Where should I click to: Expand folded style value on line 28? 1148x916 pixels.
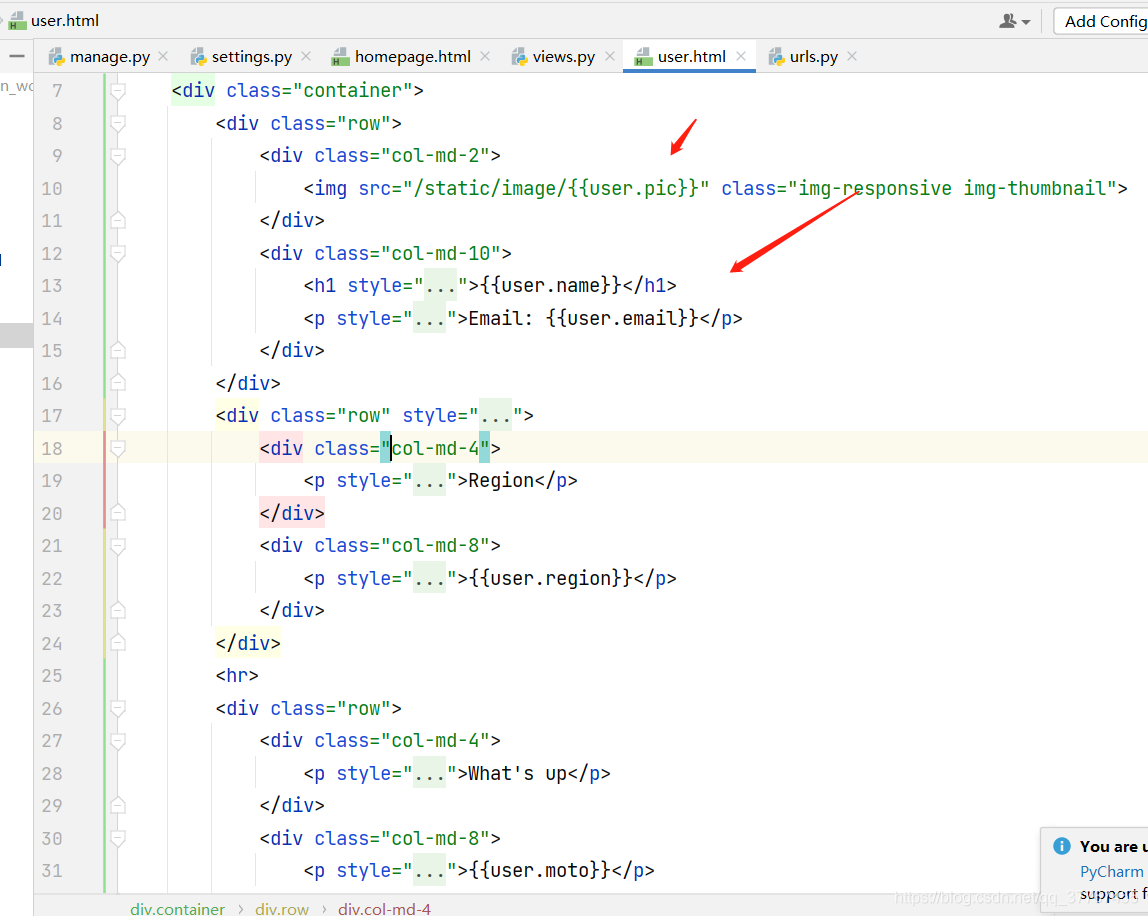pos(430,773)
